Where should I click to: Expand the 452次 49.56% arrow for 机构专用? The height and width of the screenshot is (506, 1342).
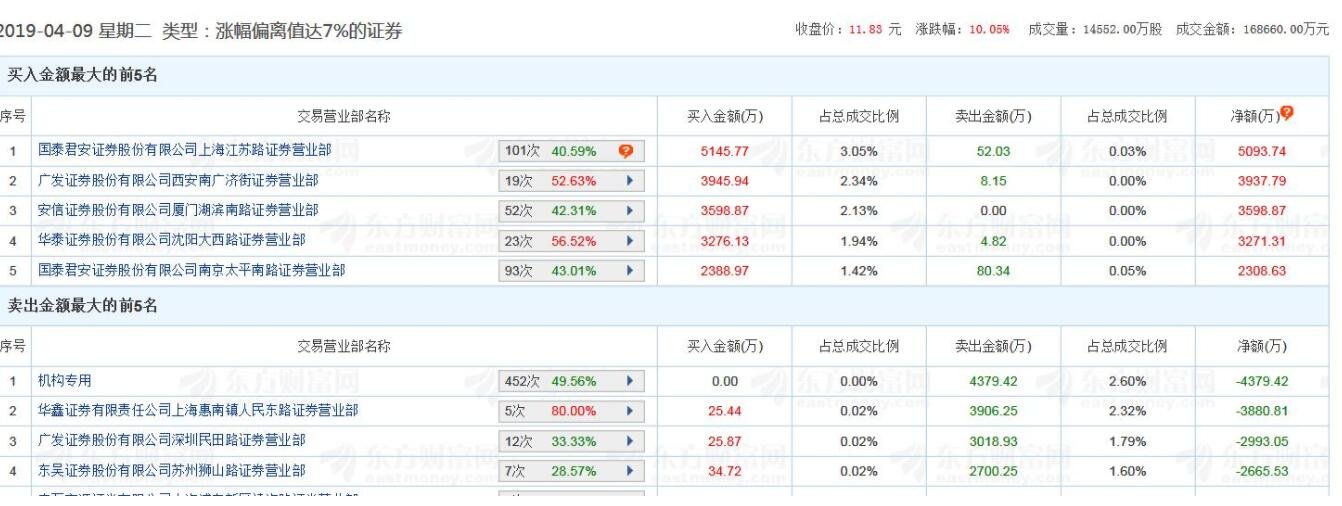point(629,381)
